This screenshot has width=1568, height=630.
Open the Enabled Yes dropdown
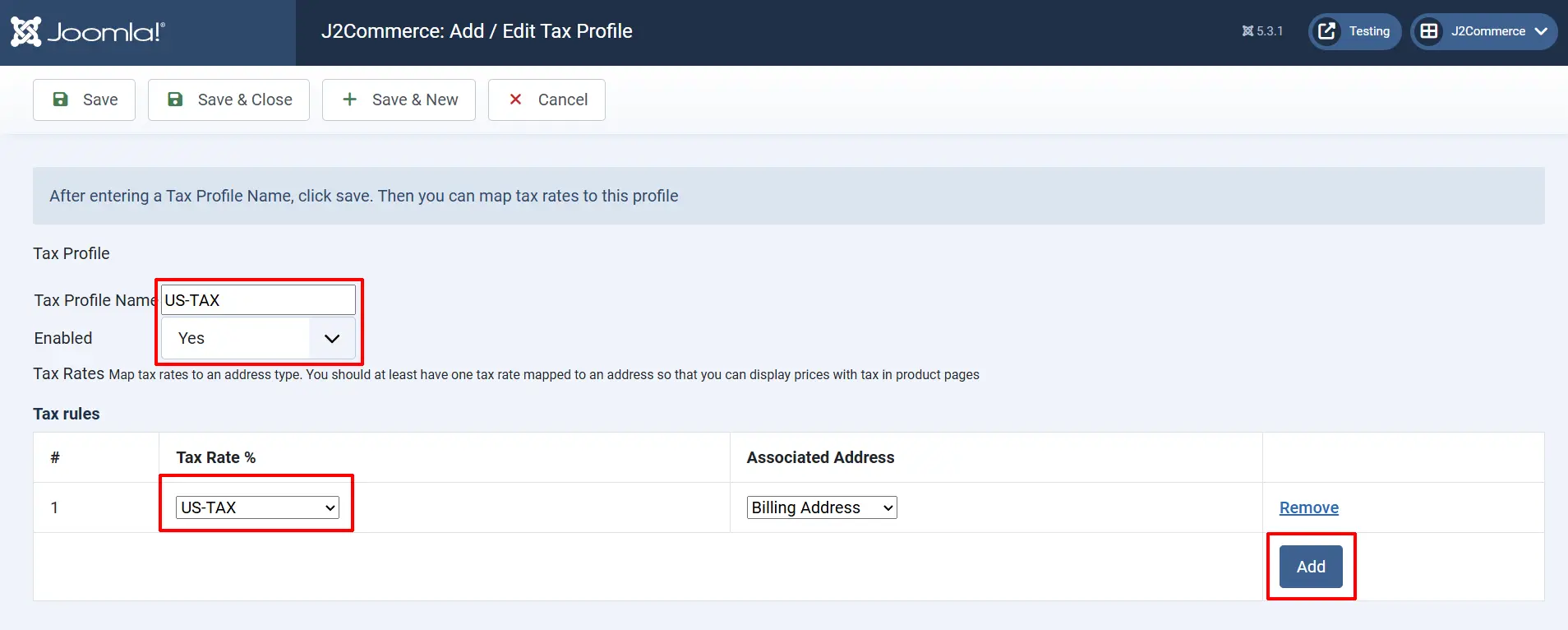pyautogui.click(x=258, y=338)
